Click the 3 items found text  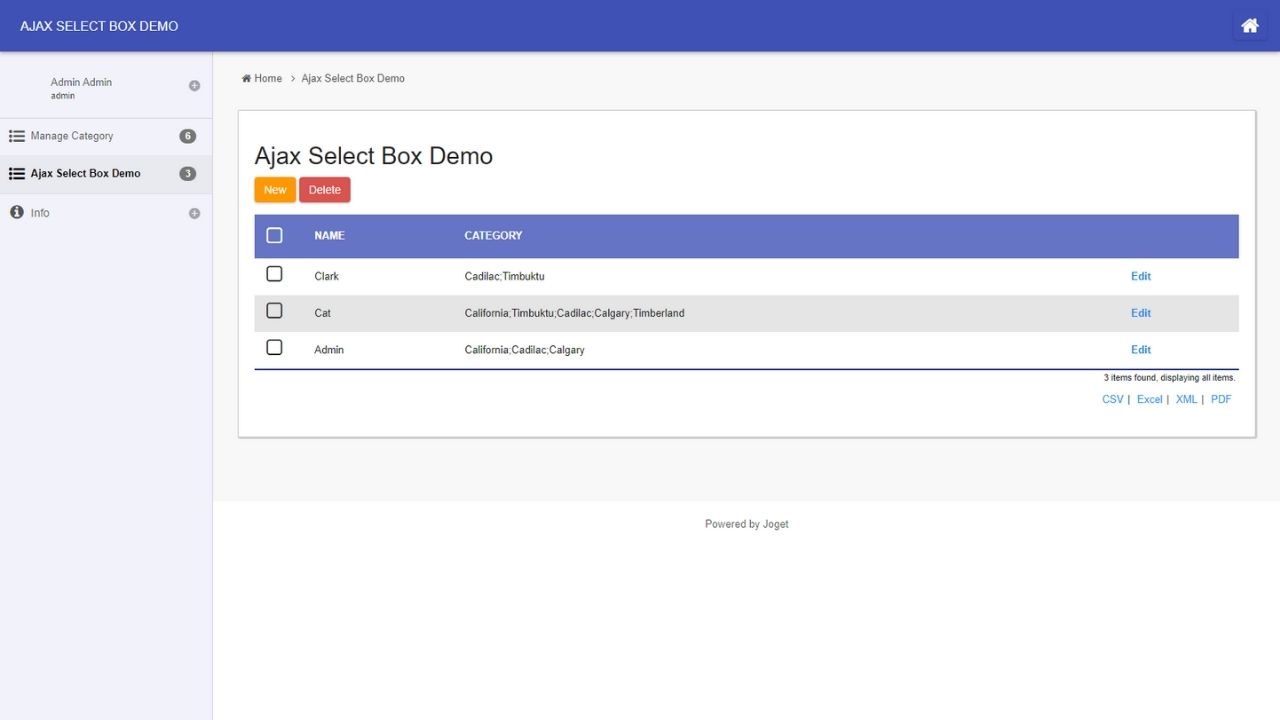coord(1169,378)
